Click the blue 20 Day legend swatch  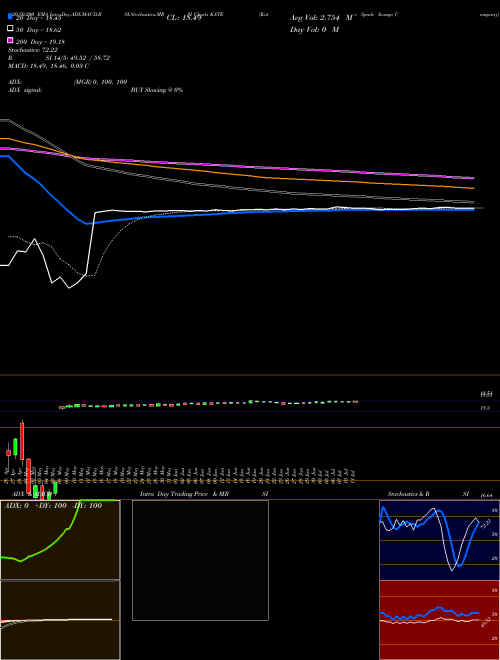tap(10, 16)
